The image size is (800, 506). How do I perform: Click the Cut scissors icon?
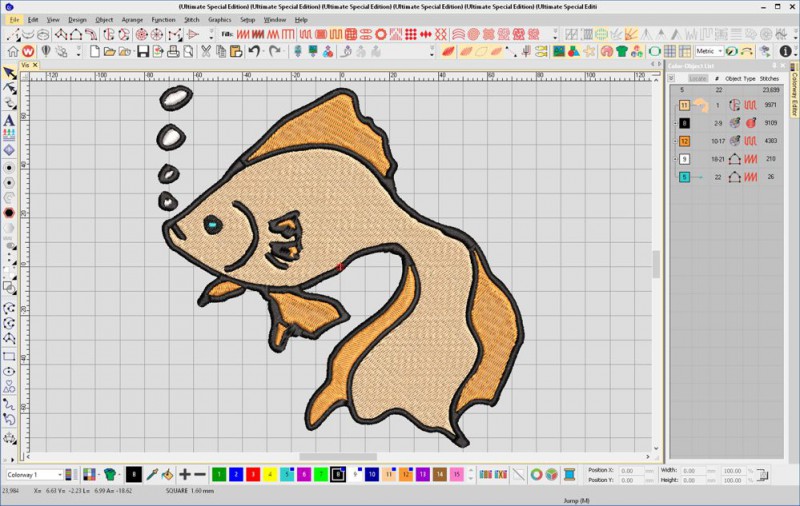tap(206, 51)
